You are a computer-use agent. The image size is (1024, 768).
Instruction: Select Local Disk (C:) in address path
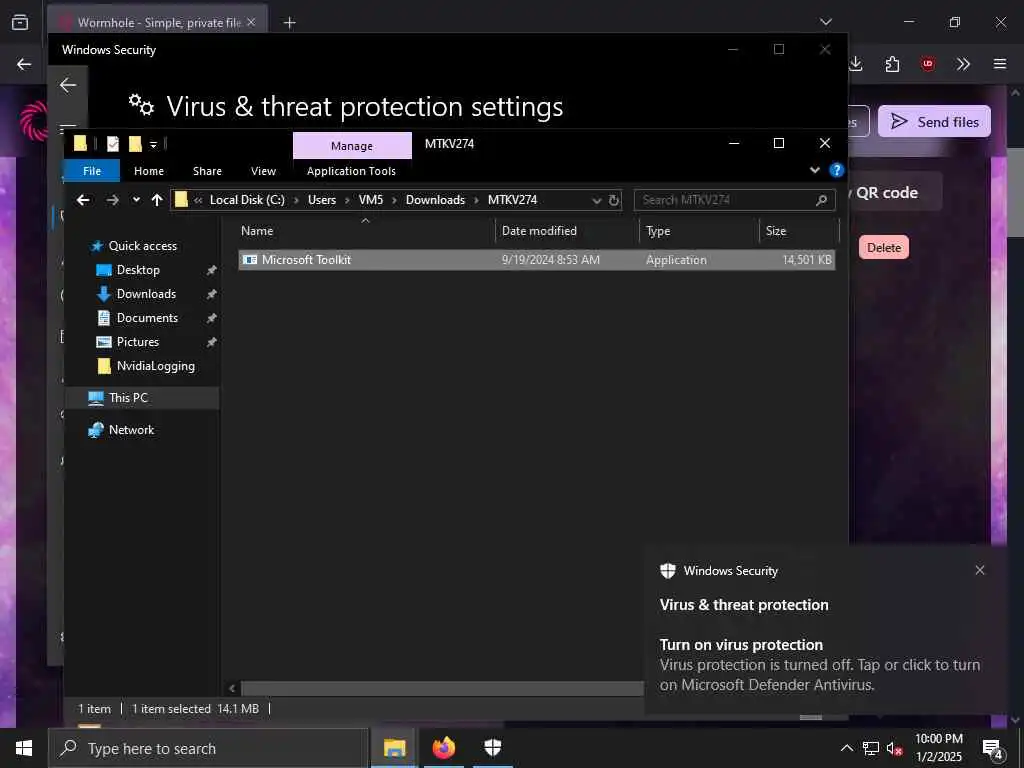point(247,200)
